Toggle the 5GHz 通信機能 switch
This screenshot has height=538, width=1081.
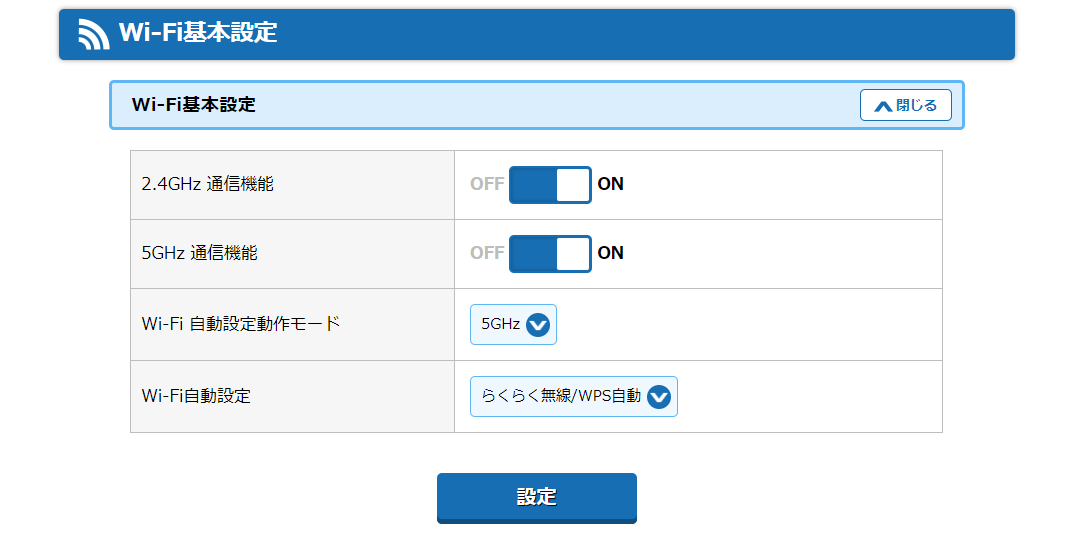[550, 254]
